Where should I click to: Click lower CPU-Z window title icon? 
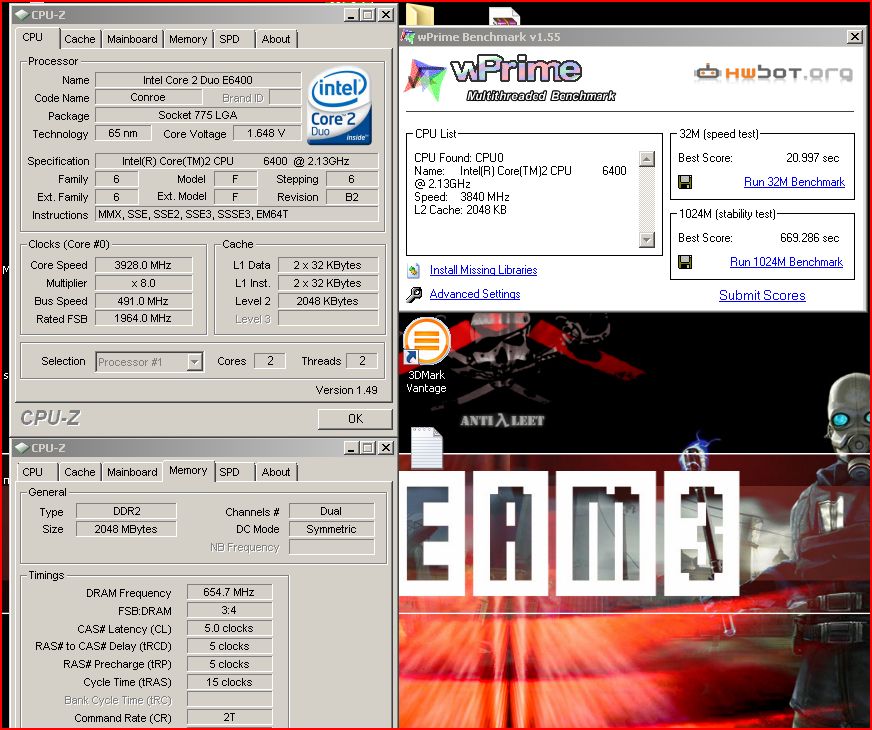point(21,448)
